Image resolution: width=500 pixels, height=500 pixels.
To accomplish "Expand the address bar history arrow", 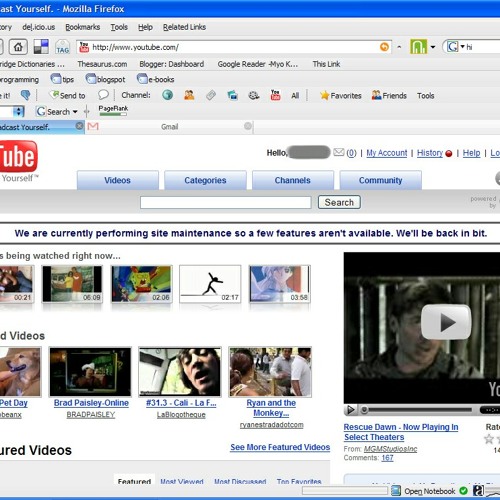I will click(x=399, y=47).
